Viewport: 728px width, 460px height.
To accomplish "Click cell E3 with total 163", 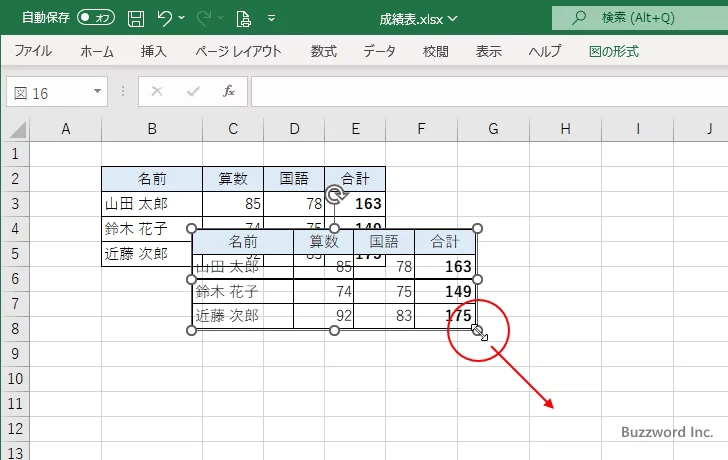I will point(355,204).
